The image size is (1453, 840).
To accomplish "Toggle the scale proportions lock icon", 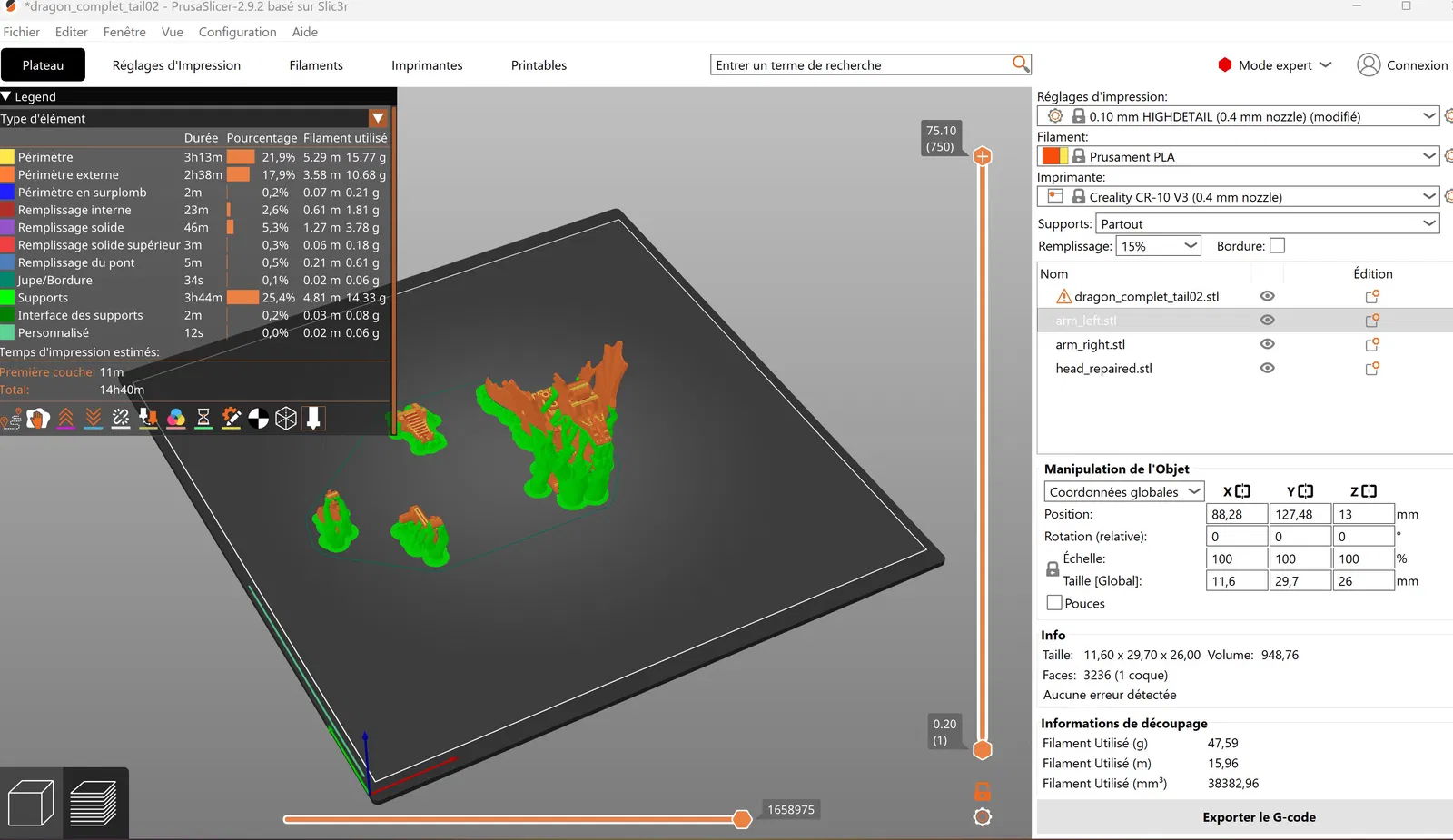I will [x=1053, y=569].
